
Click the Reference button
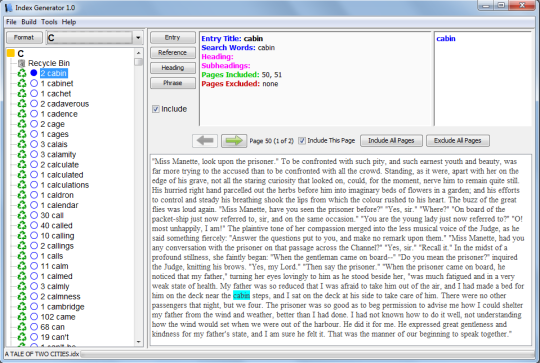[x=173, y=53]
